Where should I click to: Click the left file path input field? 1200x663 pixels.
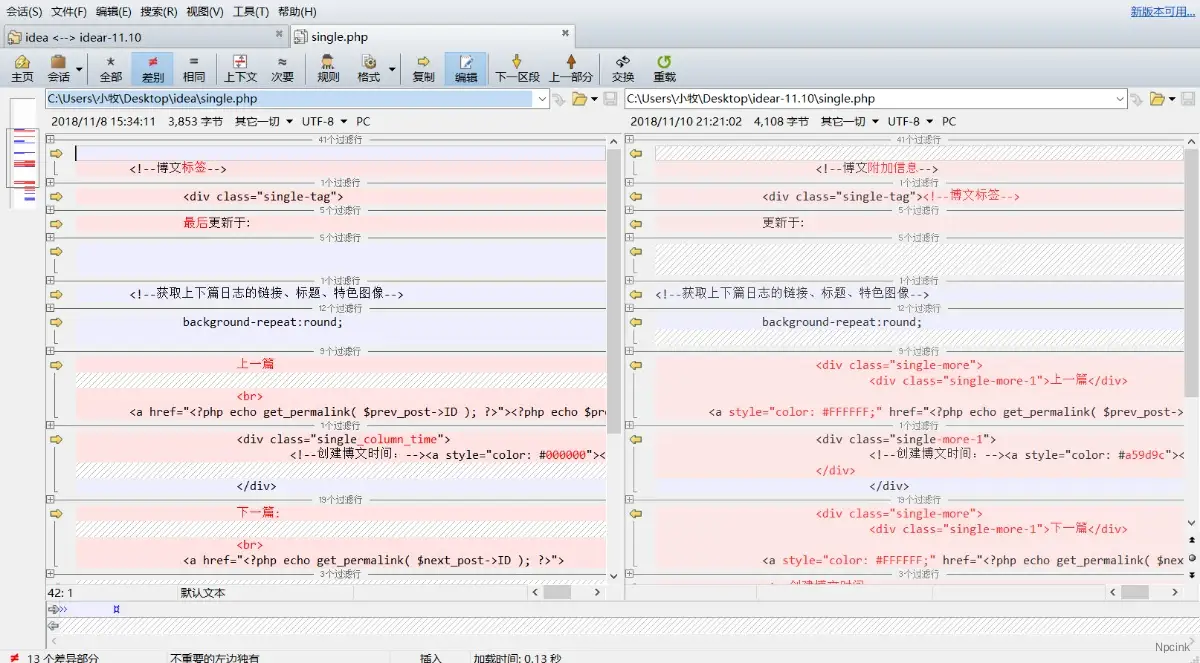pyautogui.click(x=290, y=99)
